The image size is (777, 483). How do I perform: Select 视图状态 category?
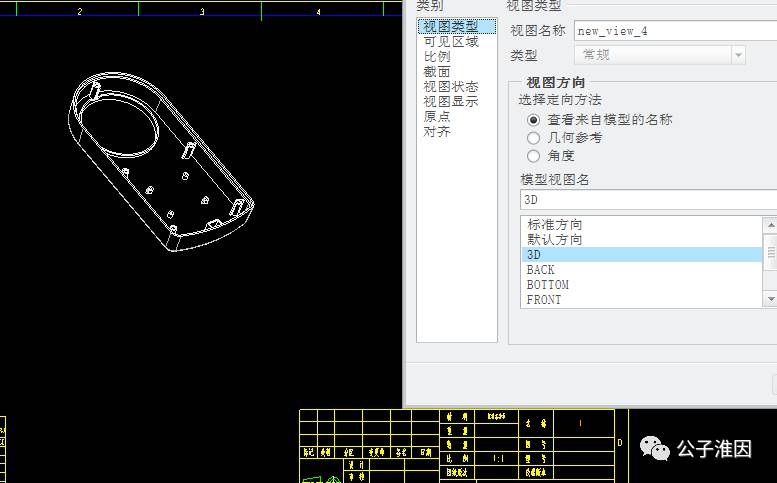point(450,87)
